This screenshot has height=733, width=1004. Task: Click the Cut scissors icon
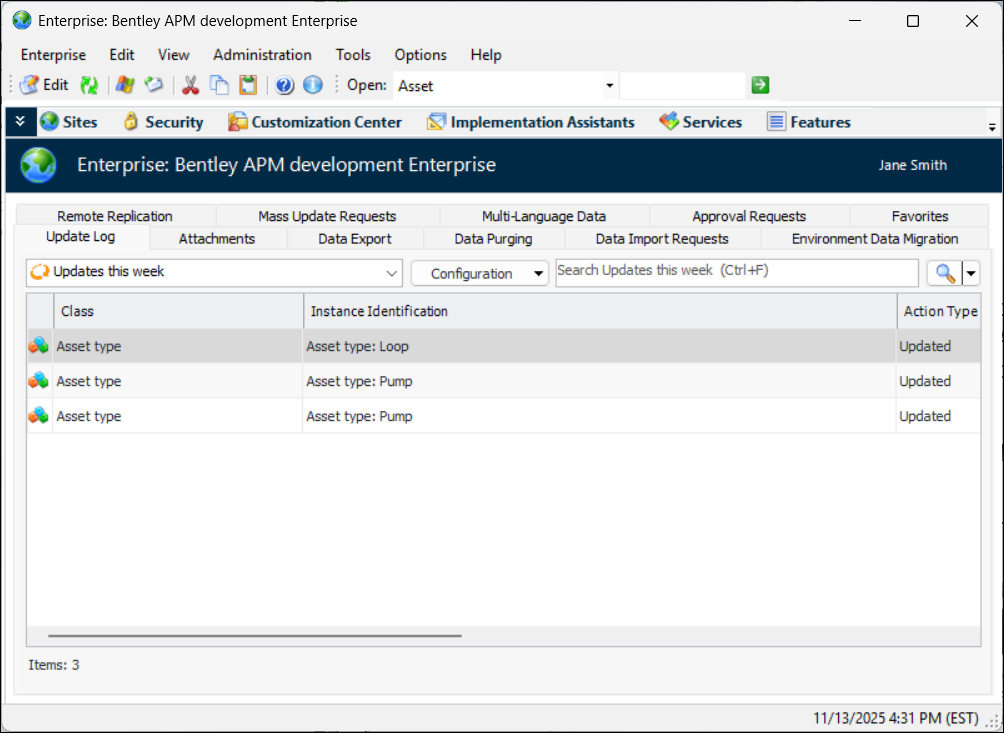tap(190, 85)
